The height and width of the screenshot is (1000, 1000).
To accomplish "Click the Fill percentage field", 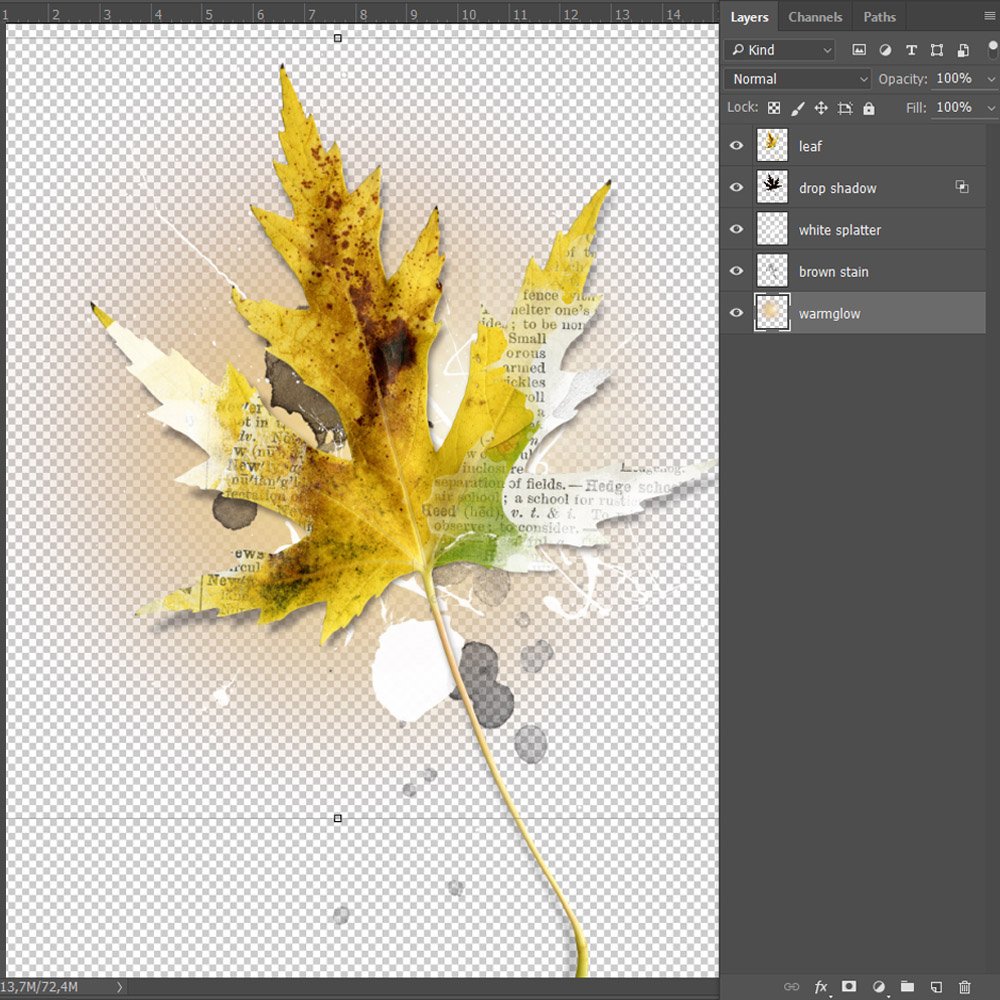I will pos(954,108).
